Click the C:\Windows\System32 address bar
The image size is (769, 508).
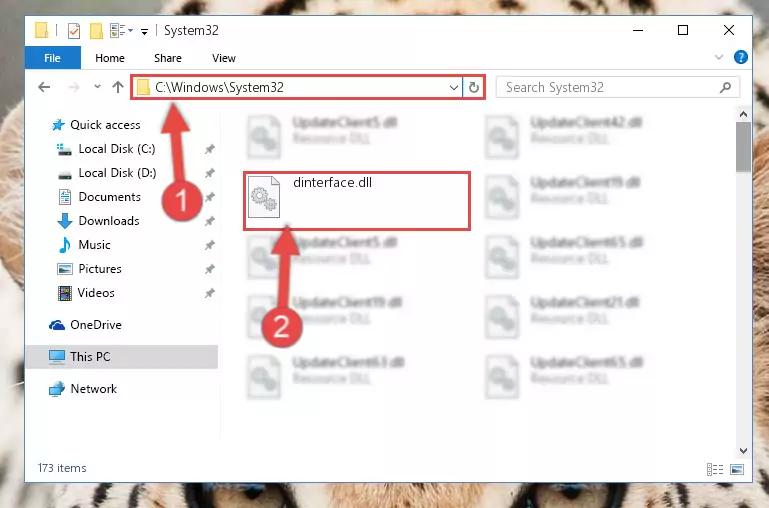297,87
